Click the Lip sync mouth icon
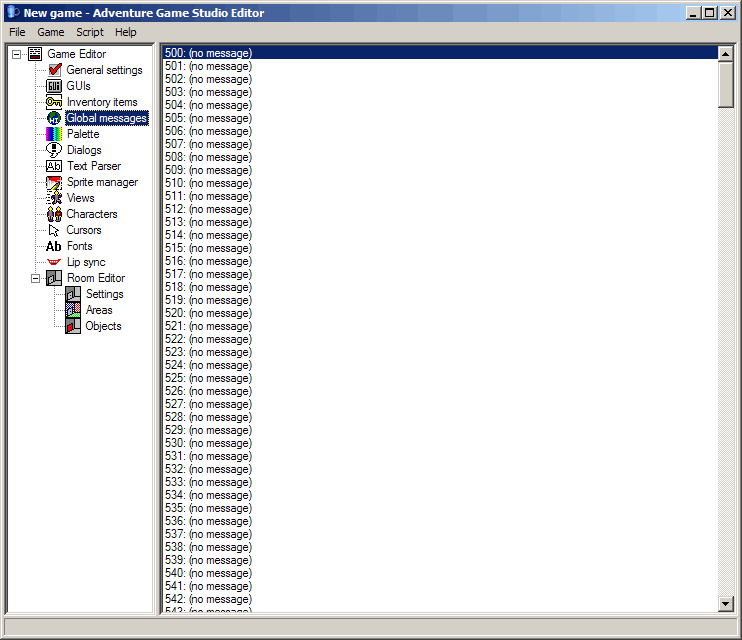The image size is (742, 640). tap(54, 262)
